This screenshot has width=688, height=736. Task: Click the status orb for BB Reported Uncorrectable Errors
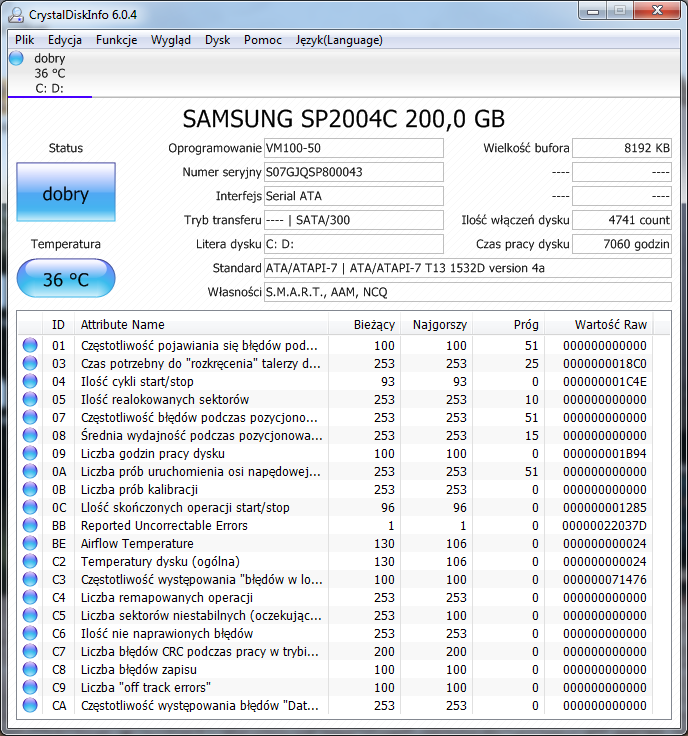[x=30, y=525]
